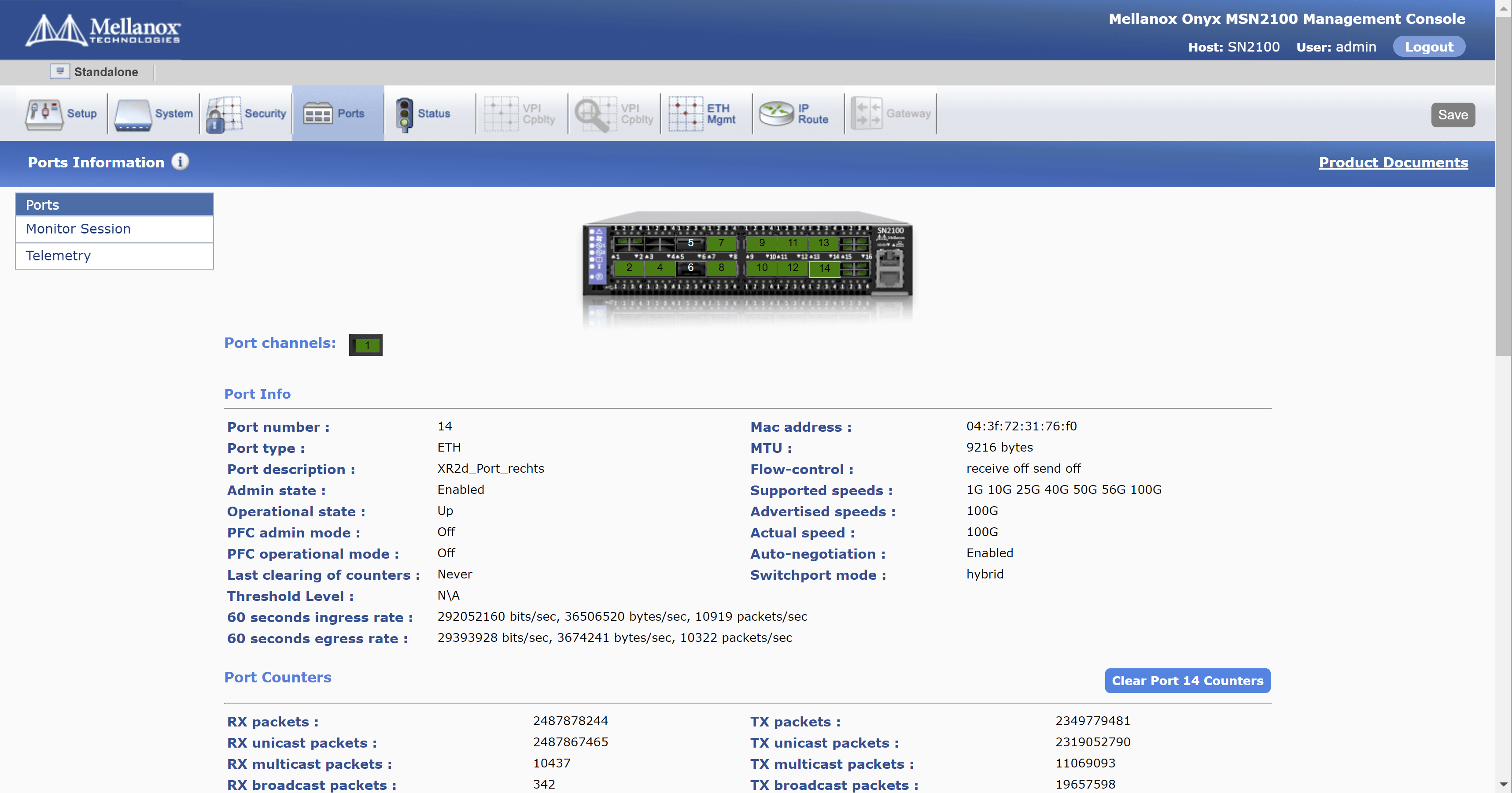Screen dimensions: 1512x793
Task: Click the Standalone monitor icon
Action: [x=59, y=71]
